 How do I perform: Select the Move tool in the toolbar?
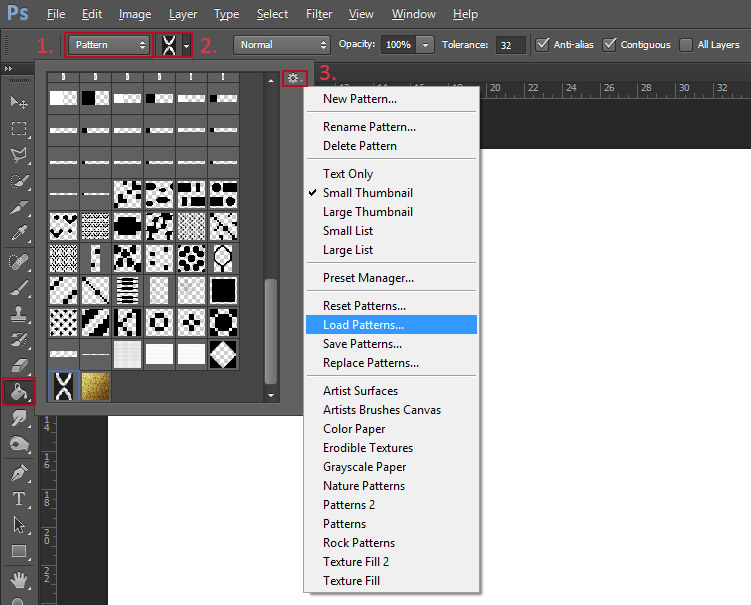18,102
